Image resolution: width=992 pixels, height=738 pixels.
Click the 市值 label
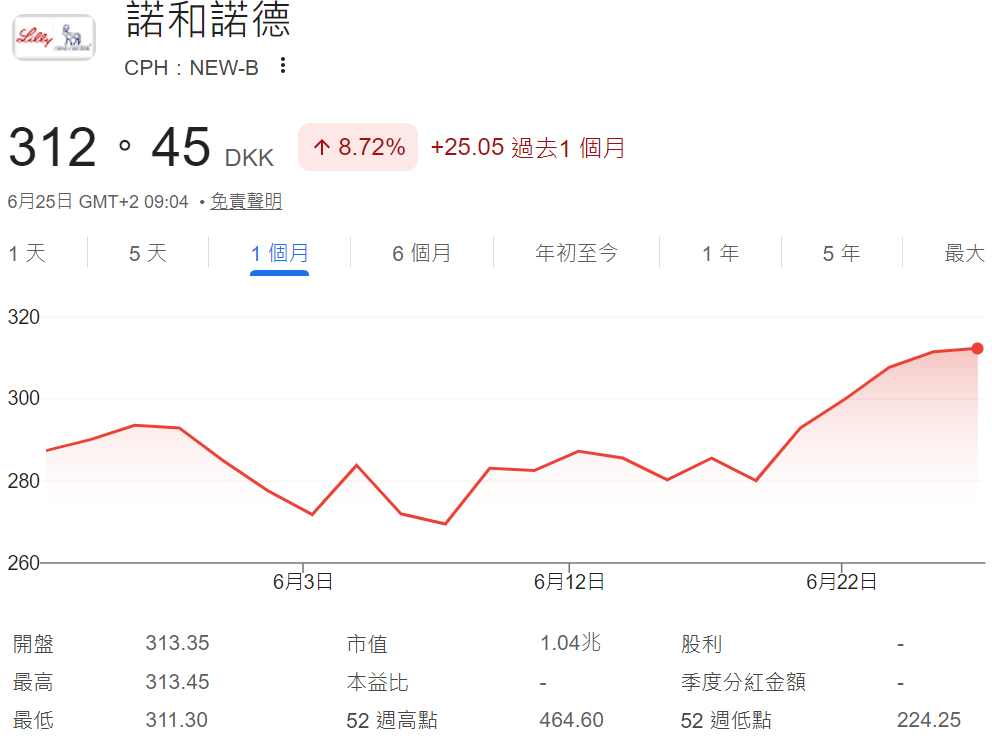click(367, 644)
